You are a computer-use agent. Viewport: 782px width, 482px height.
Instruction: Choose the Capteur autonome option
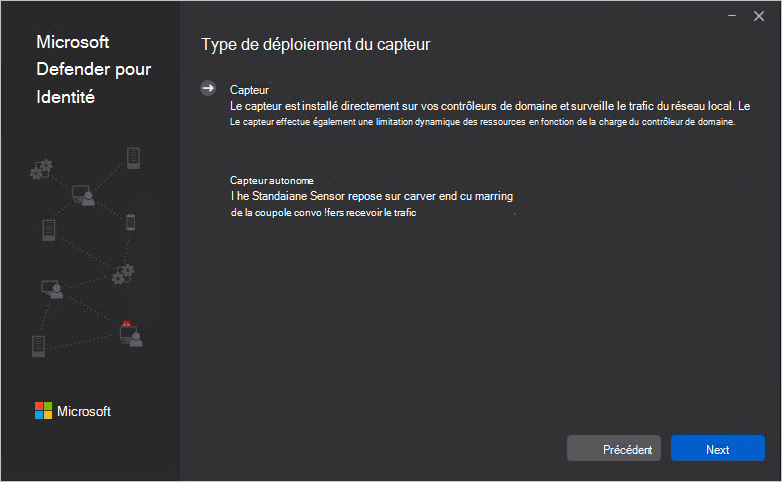pyautogui.click(x=271, y=181)
